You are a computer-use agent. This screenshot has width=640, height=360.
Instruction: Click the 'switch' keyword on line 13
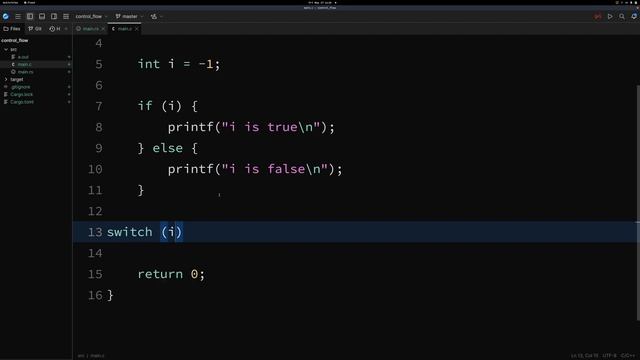point(129,232)
